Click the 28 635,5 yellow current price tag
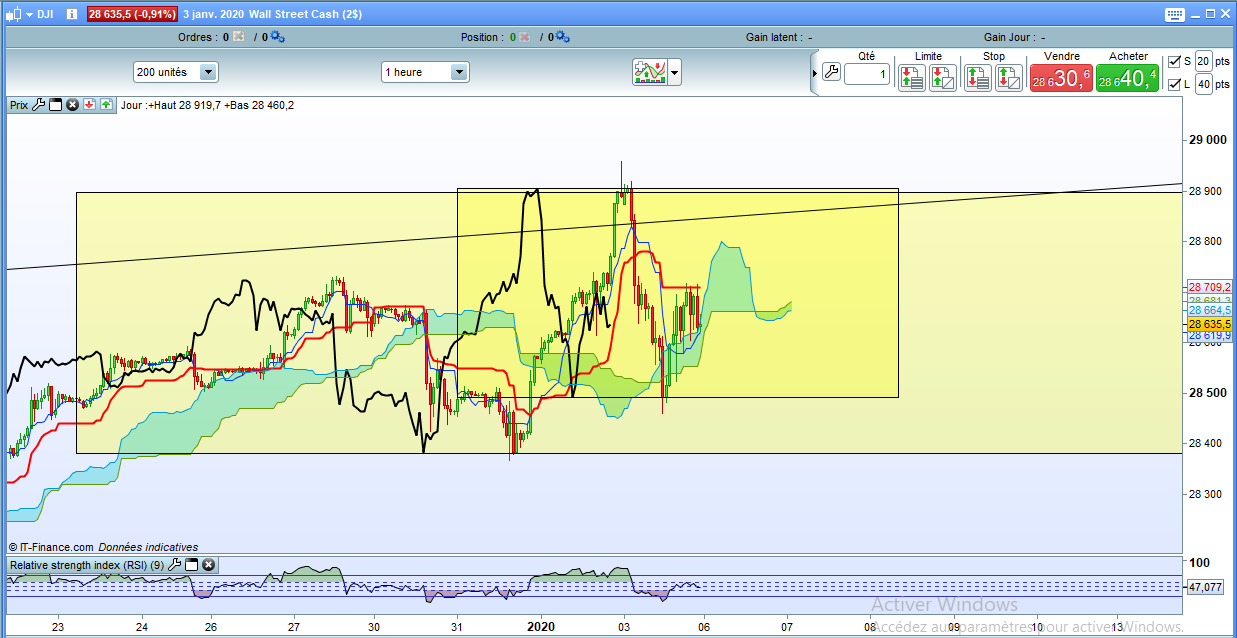1237x638 pixels. coord(1209,325)
